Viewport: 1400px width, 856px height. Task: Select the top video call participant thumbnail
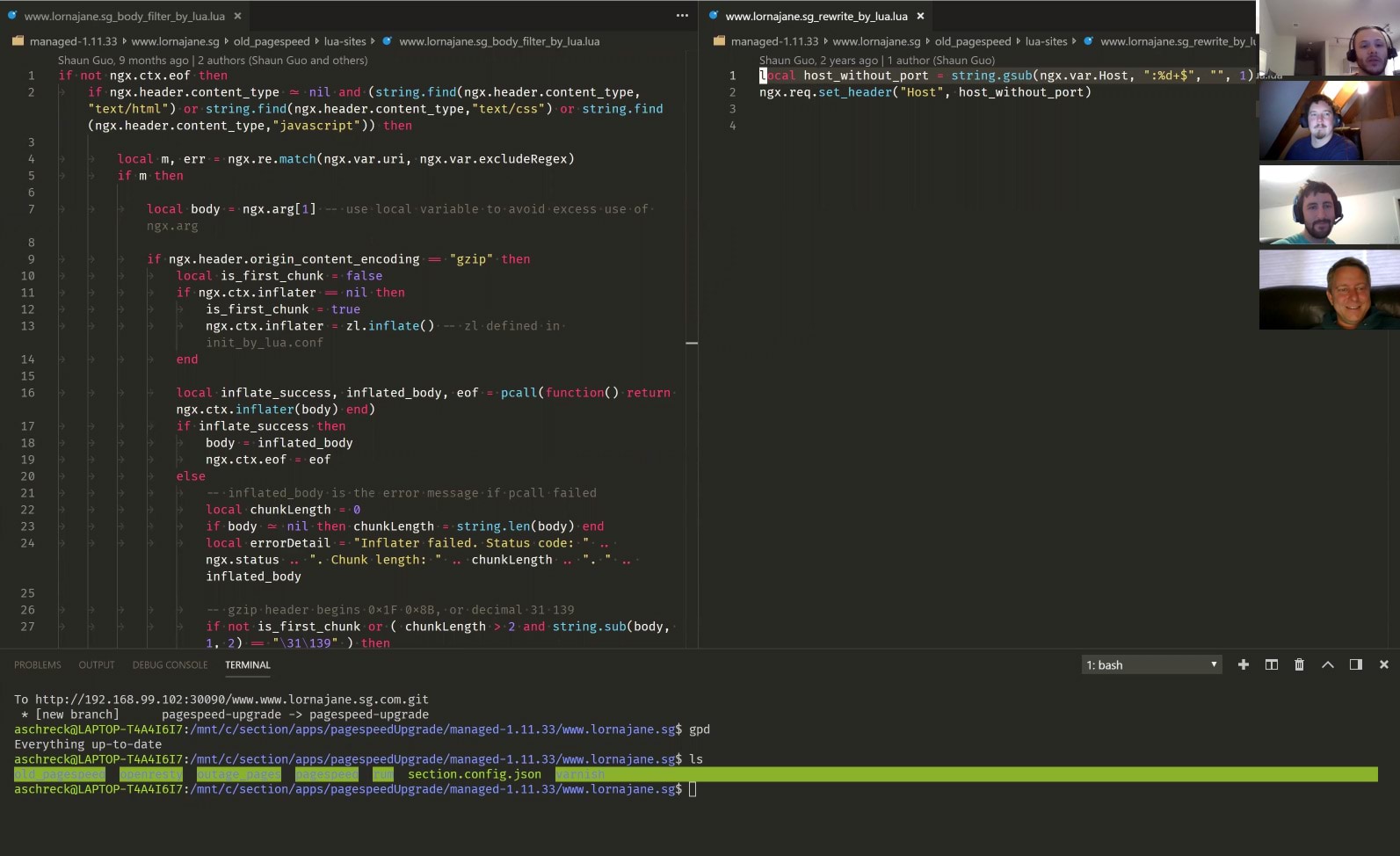tap(1329, 38)
